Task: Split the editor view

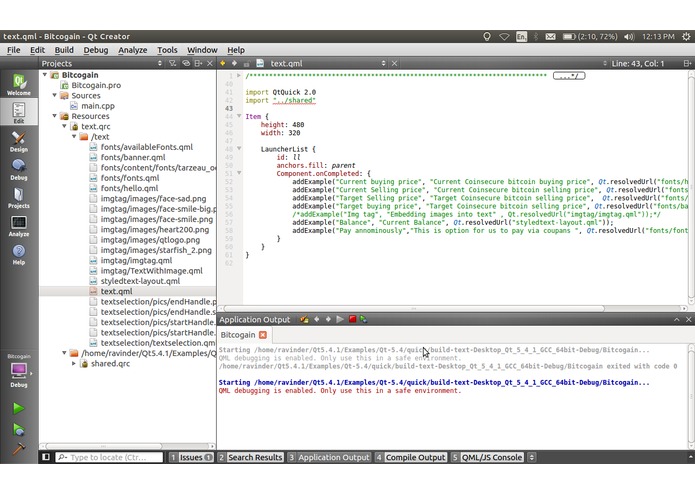Action: pos(687,63)
